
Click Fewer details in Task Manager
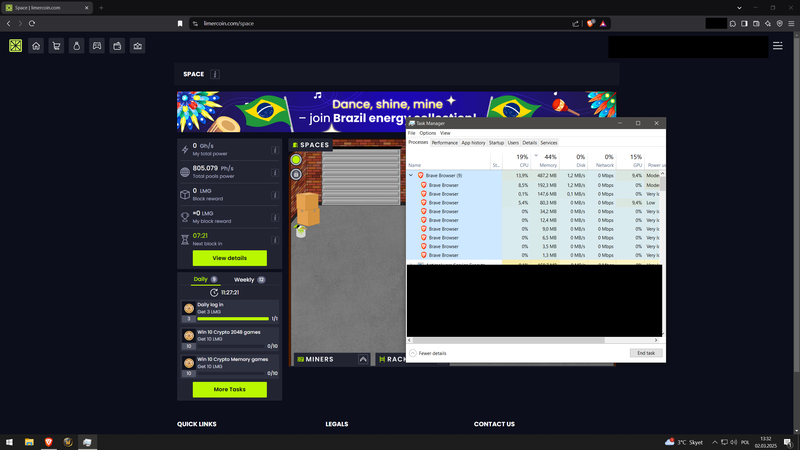[x=428, y=353]
